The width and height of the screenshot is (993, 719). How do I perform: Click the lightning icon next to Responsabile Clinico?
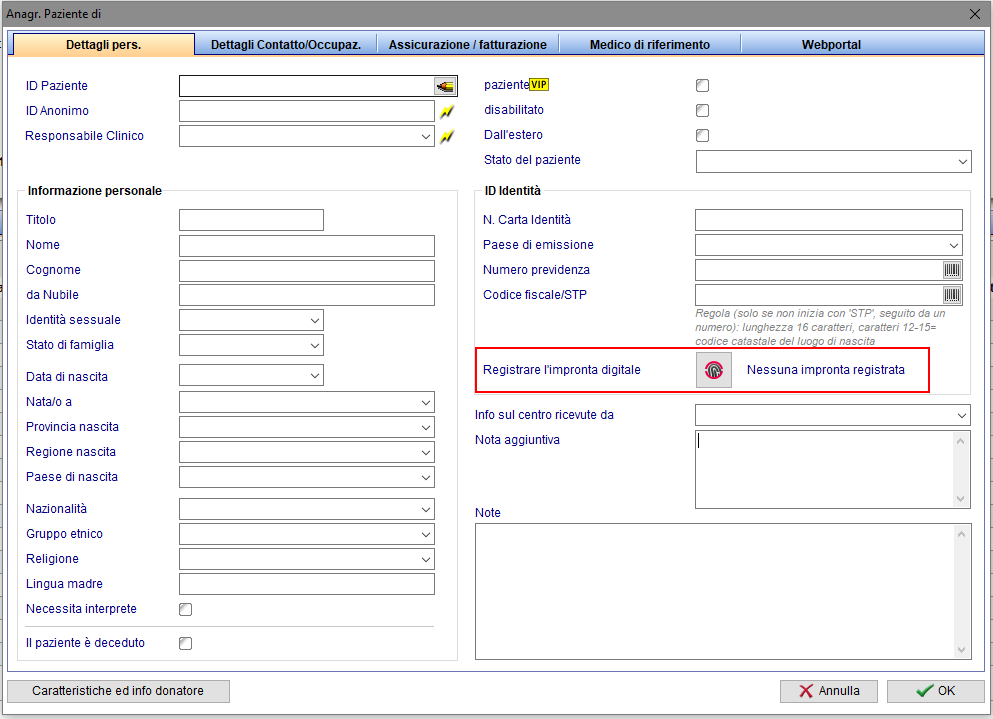(x=447, y=136)
